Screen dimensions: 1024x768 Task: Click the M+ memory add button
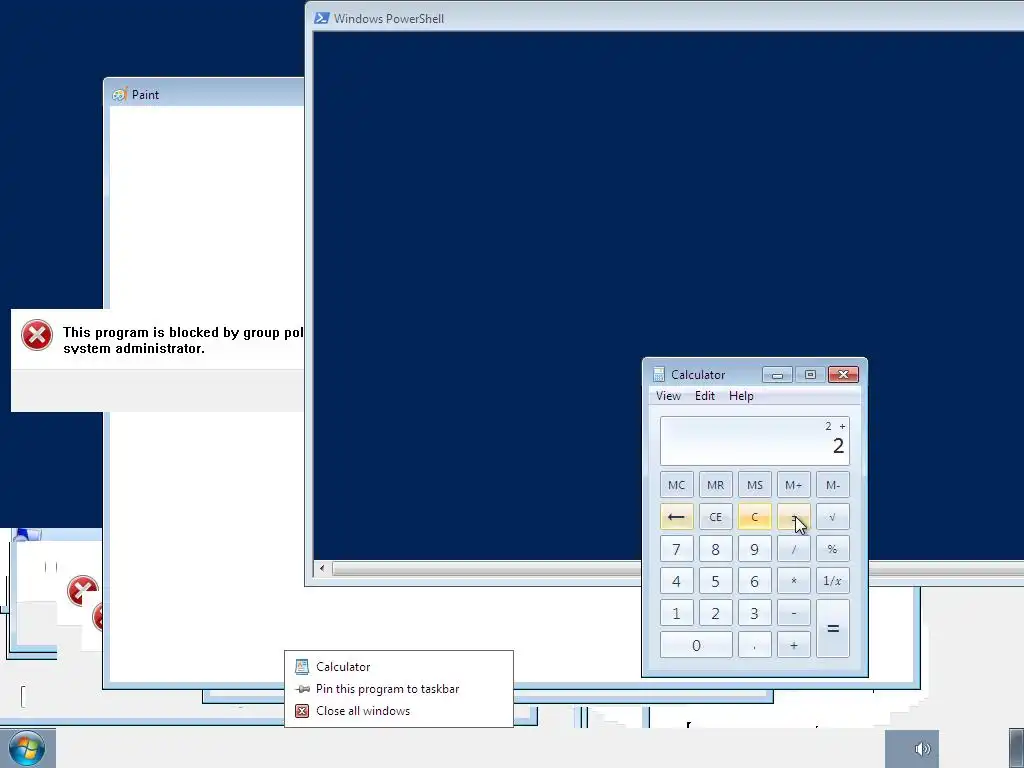pyautogui.click(x=793, y=485)
